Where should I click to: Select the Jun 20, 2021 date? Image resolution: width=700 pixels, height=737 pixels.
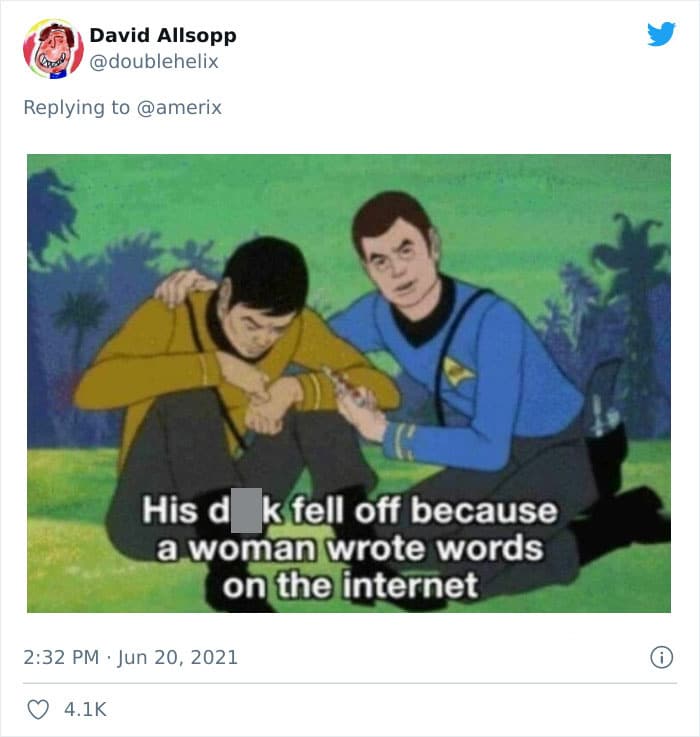pyautogui.click(x=177, y=657)
